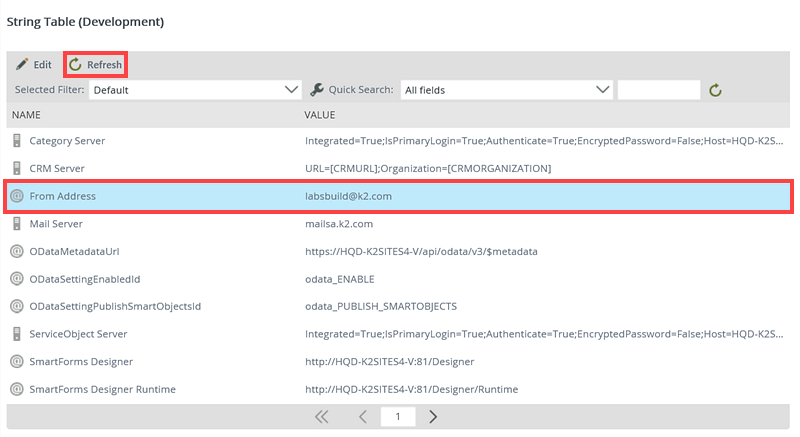Click the Quick Search wrench icon
The image size is (800, 437).
(318, 90)
